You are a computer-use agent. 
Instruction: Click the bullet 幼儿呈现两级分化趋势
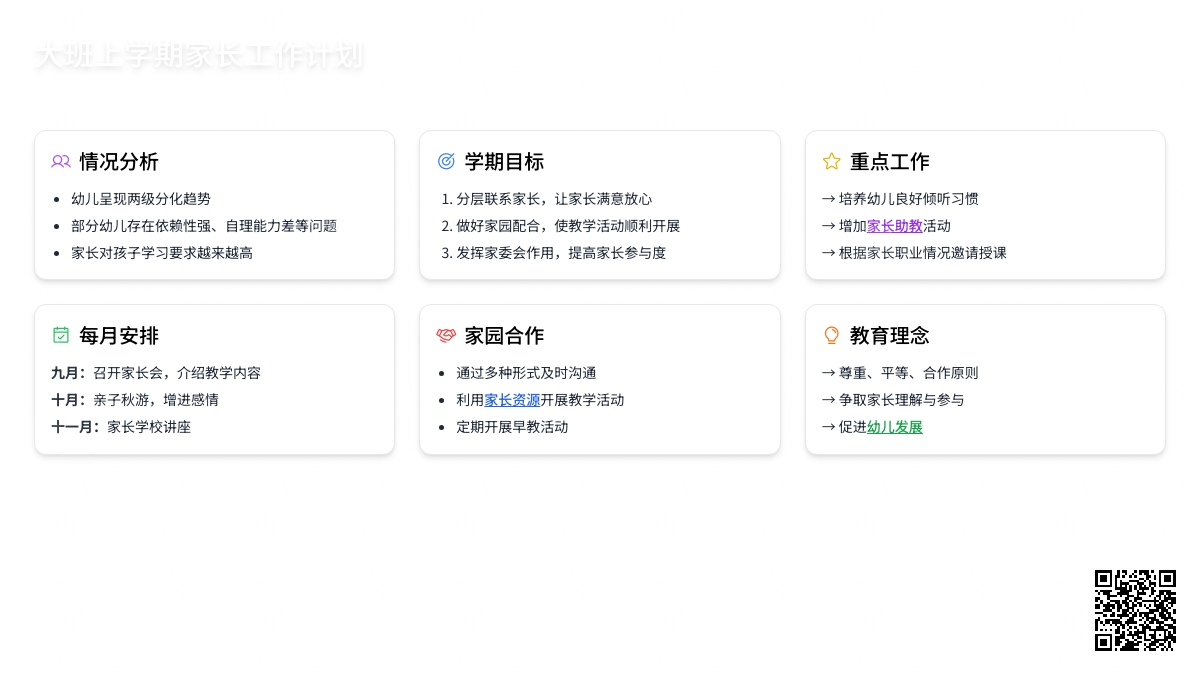click(141, 199)
